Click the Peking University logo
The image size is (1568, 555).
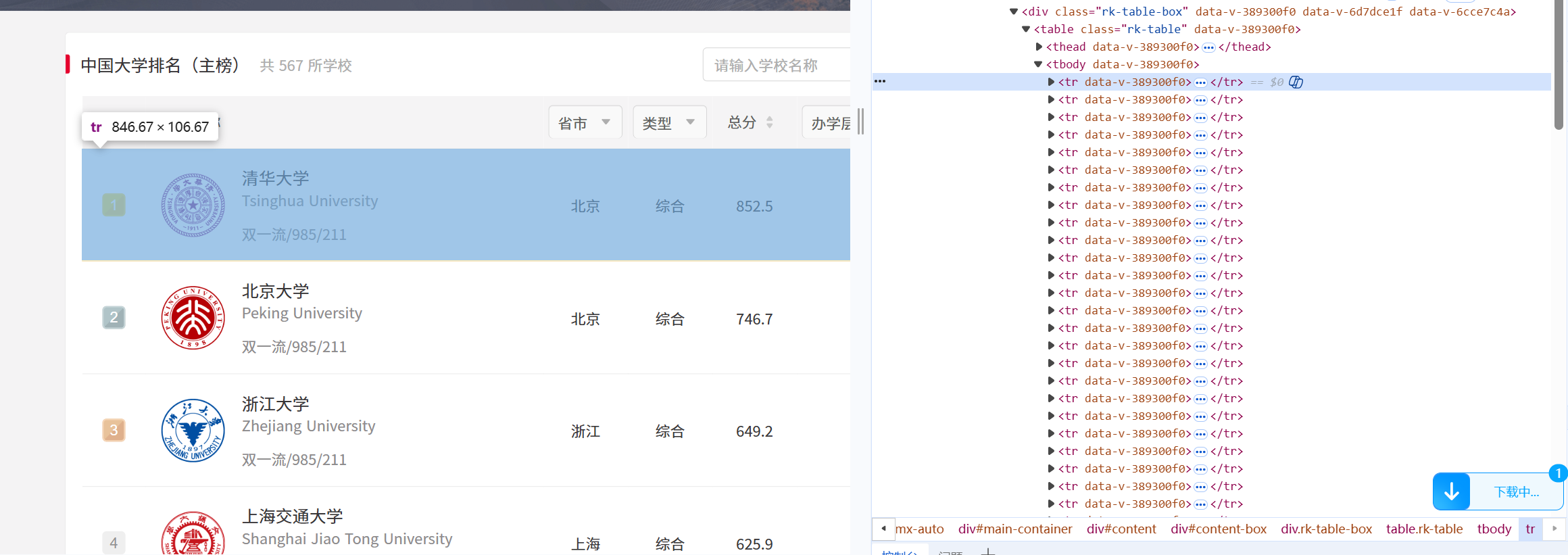193,318
